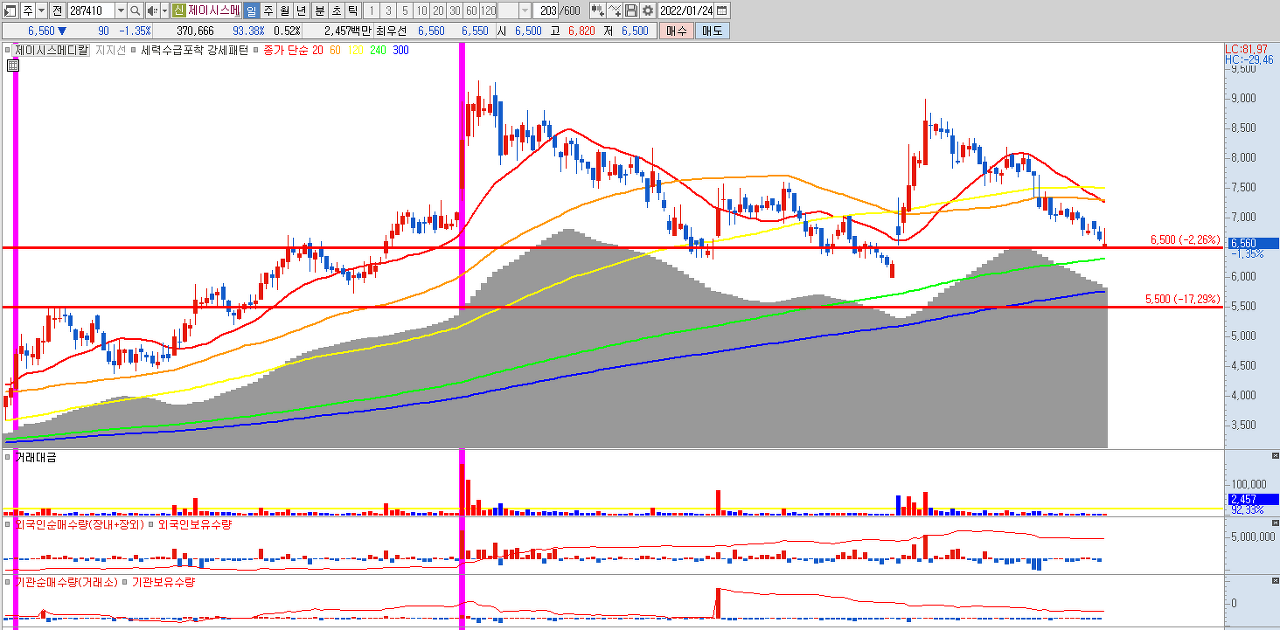Open the dropdown next to speaker icon
The image size is (1280, 630).
pyautogui.click(x=165, y=11)
